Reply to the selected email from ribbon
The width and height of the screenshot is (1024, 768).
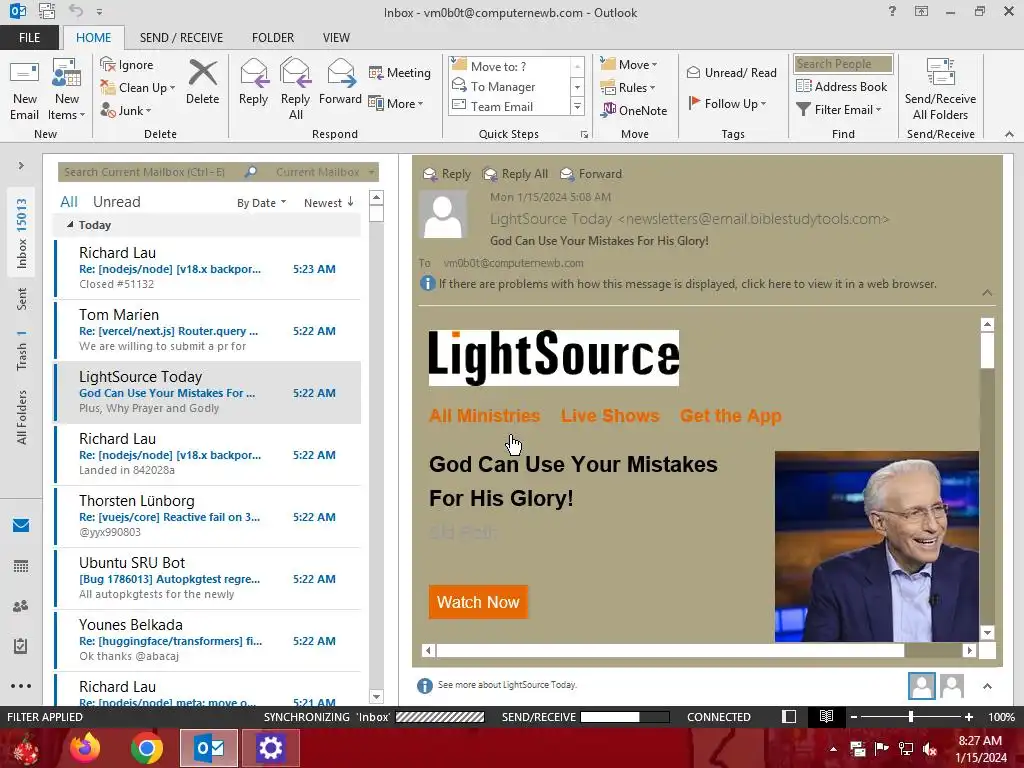[x=253, y=82]
